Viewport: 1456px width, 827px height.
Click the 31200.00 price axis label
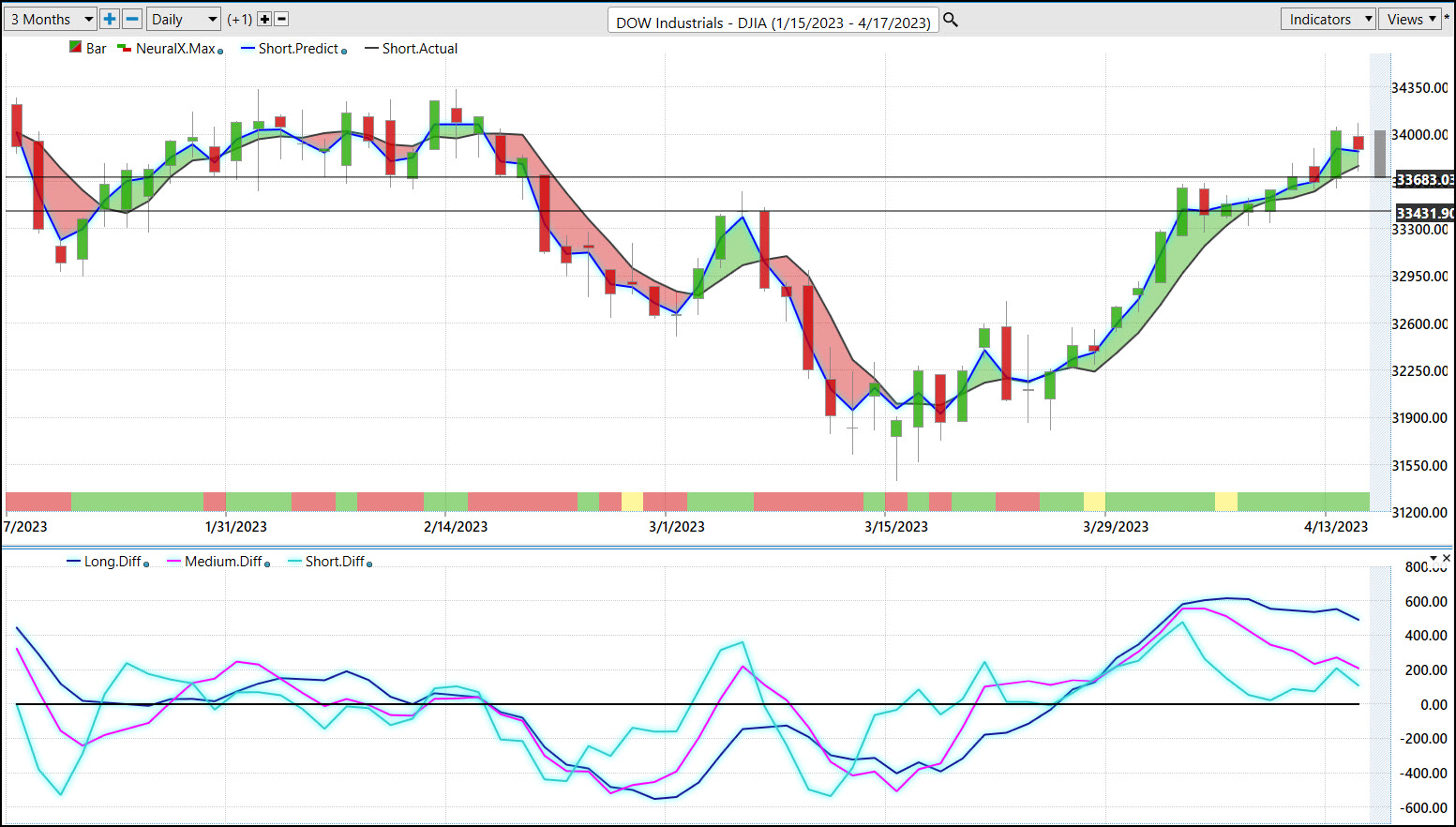pos(1419,512)
